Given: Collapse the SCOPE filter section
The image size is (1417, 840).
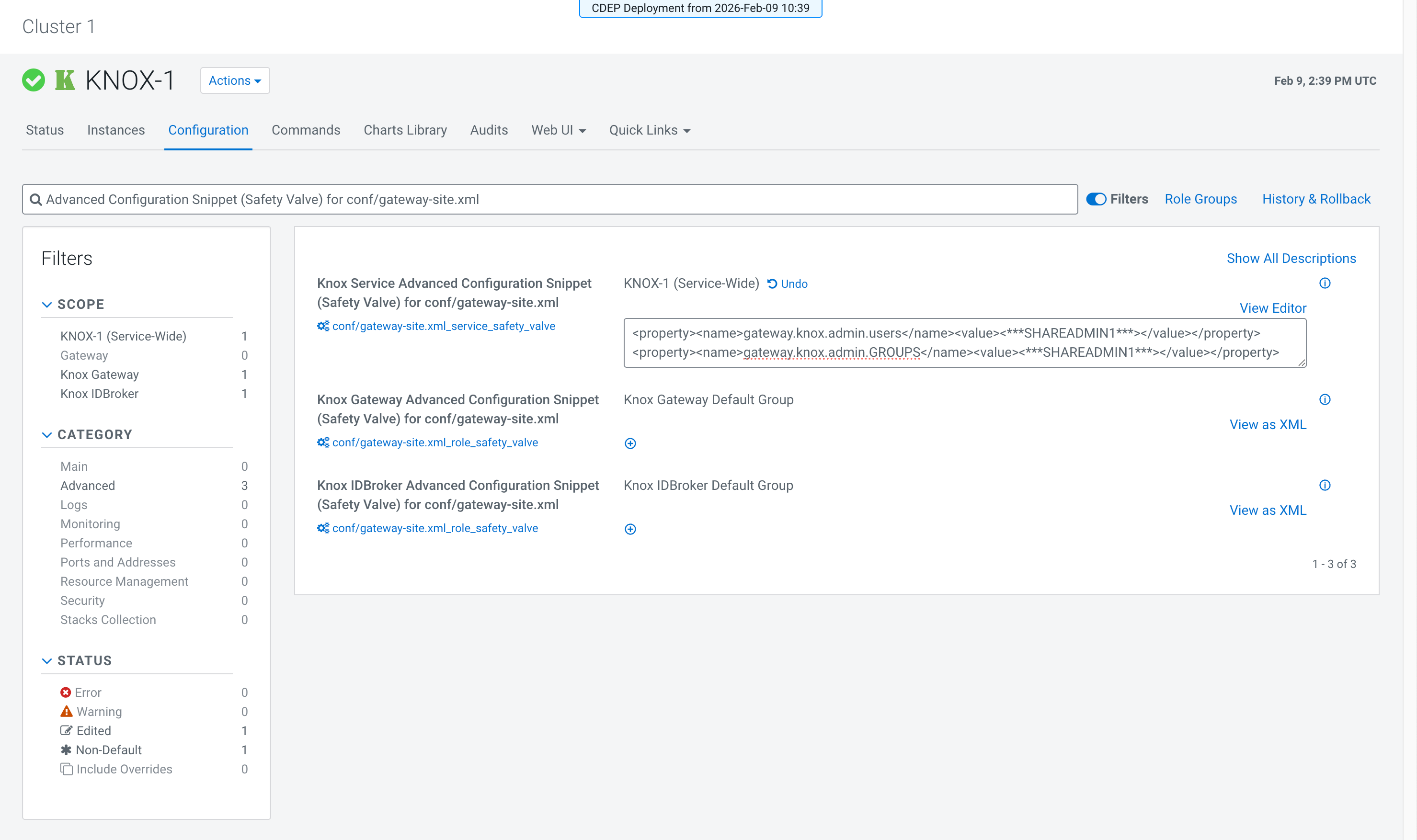Looking at the screenshot, I should (x=47, y=305).
